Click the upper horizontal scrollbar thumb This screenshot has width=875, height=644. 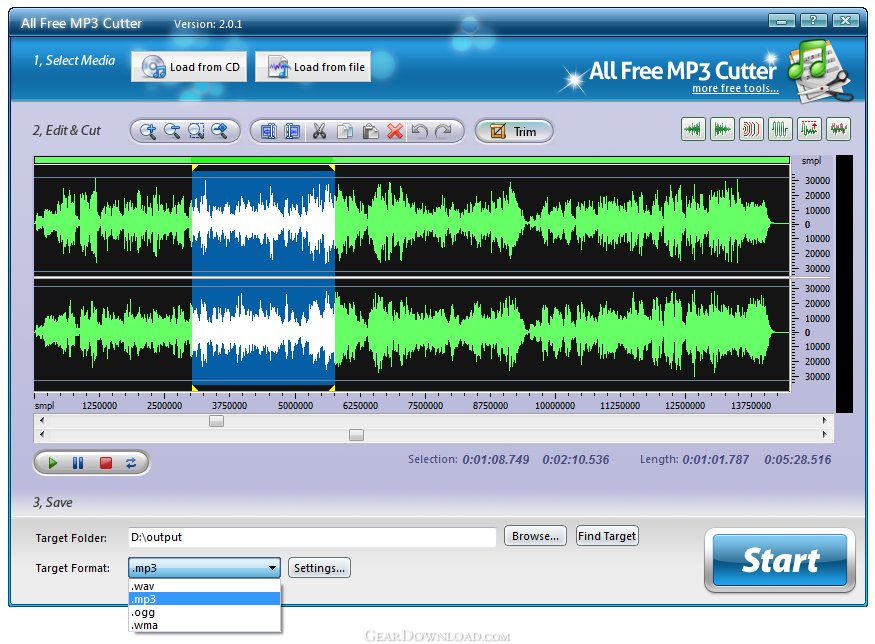[217, 421]
